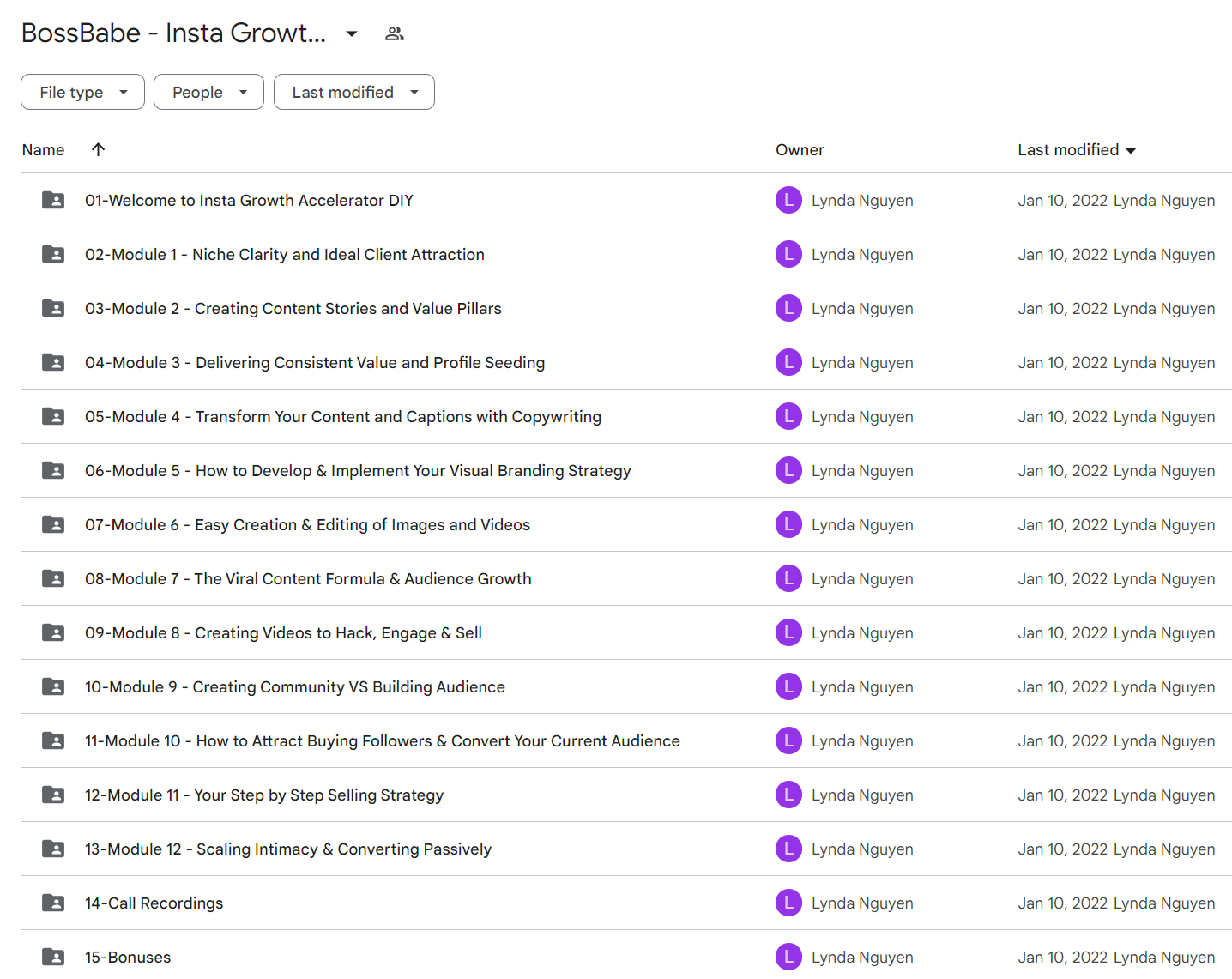Click folder icon of 09-Module 8 Creating Videos
Image resolution: width=1232 pixels, height=979 pixels.
pos(53,632)
